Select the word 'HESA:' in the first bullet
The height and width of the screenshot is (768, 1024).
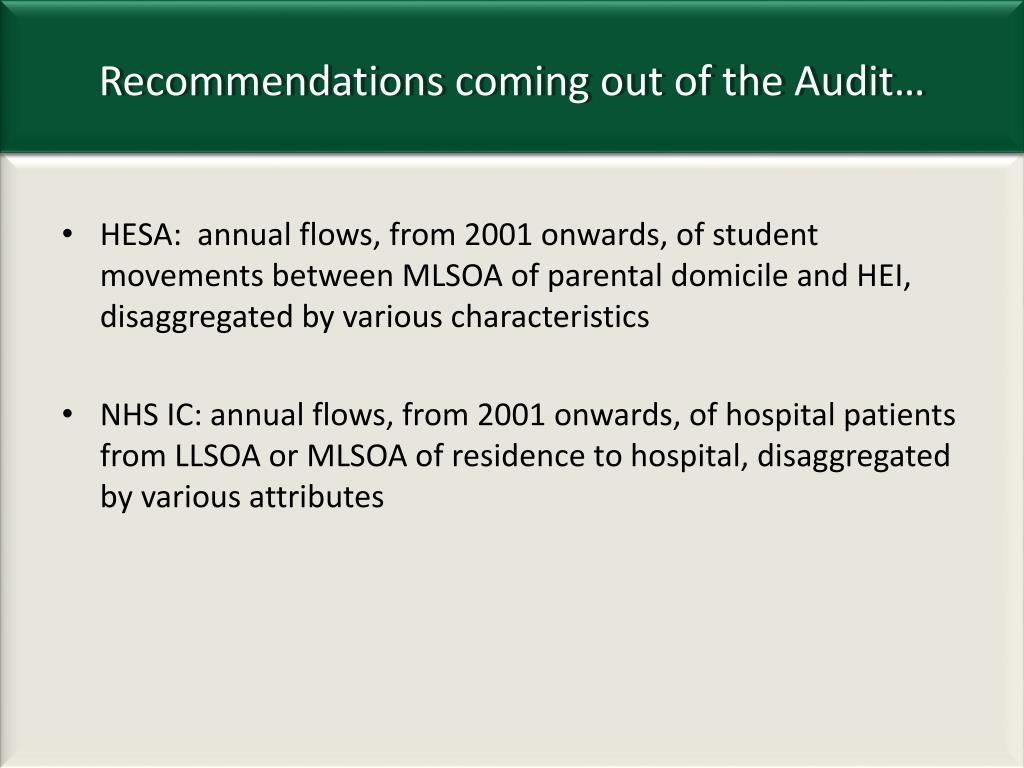(140, 234)
